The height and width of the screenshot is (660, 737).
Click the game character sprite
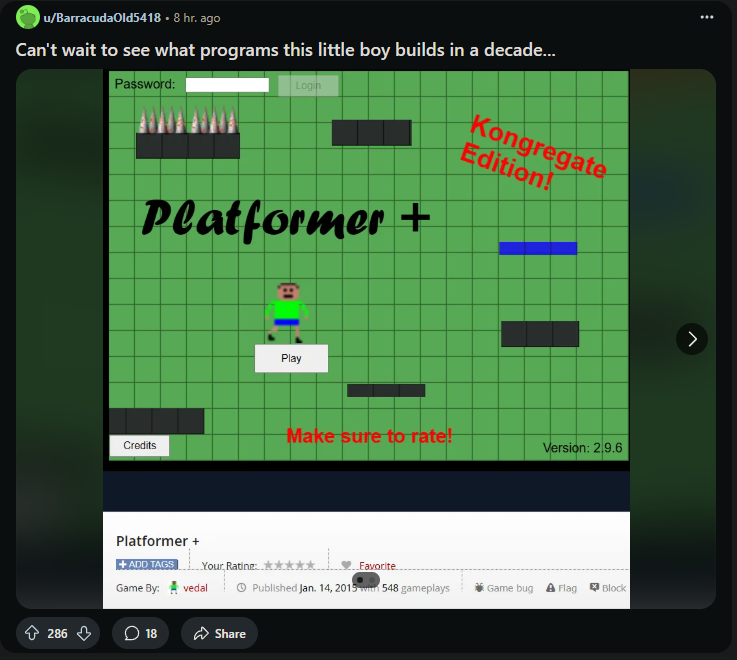coord(287,313)
